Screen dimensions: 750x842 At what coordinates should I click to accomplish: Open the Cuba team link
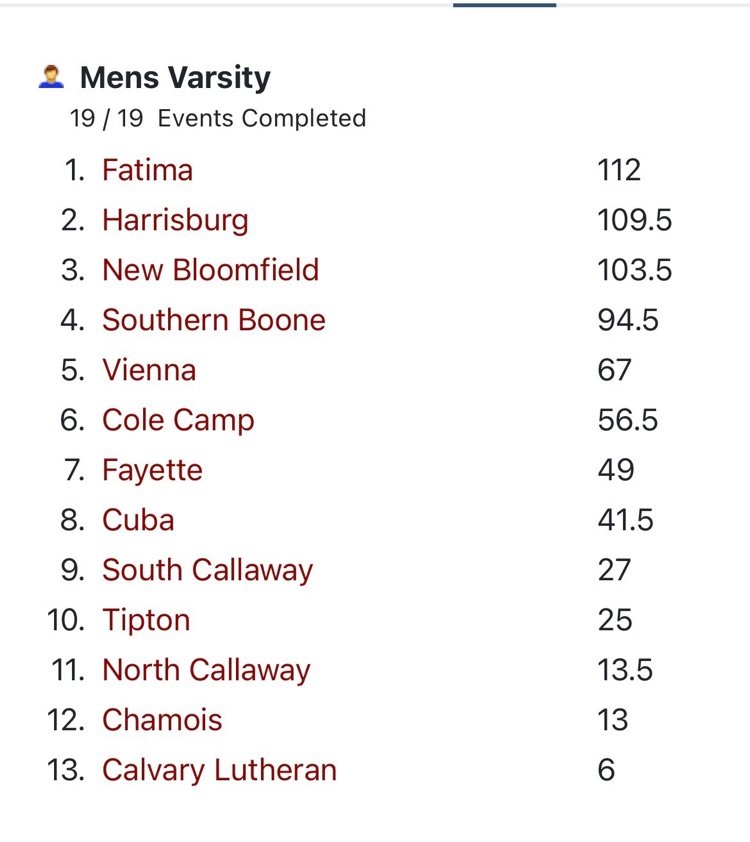pos(138,520)
